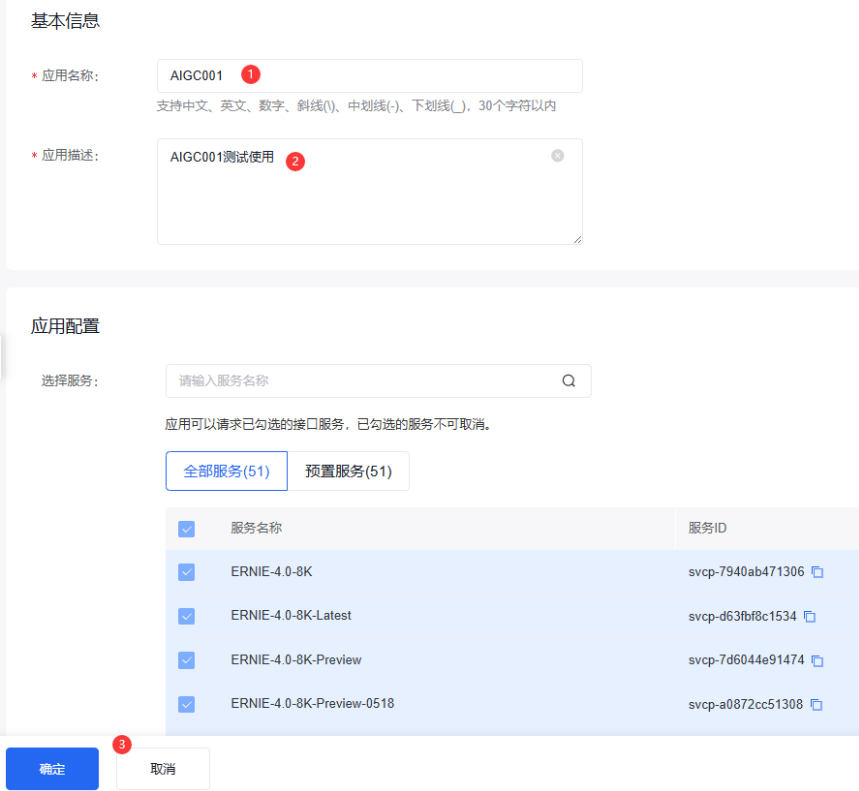The image size is (859, 791).
Task: Focus the 应用名称 input field
Action: (400, 76)
